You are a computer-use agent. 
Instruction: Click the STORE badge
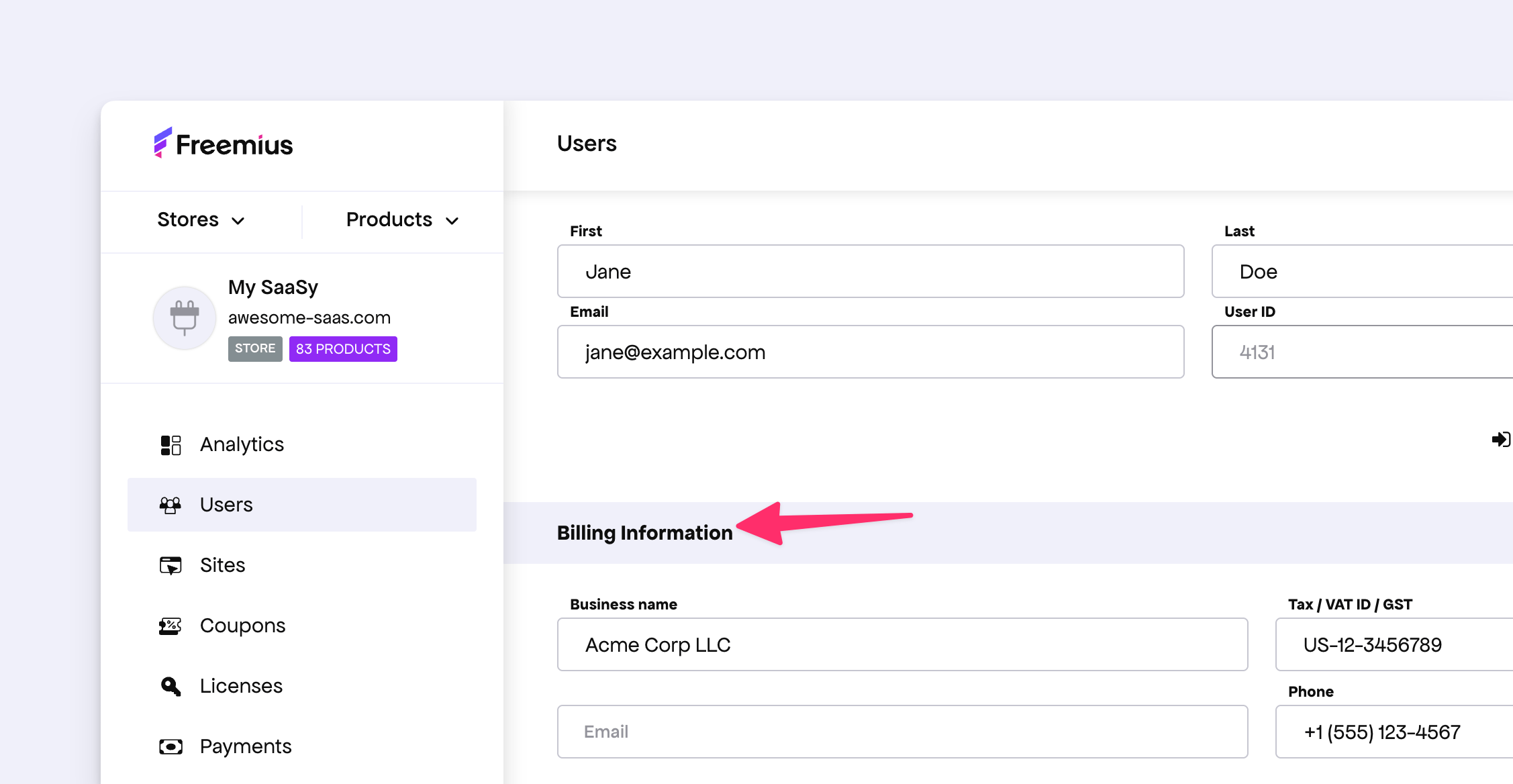coord(255,349)
